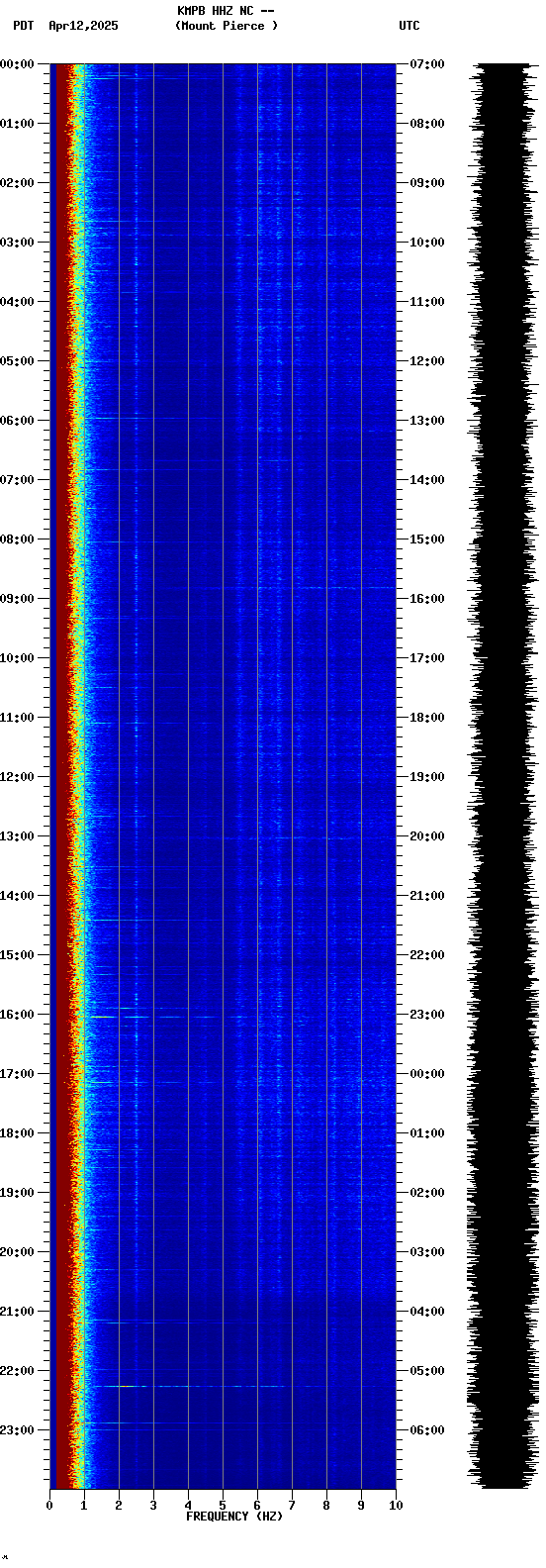Click the 09:00 PDT time label
The width and height of the screenshot is (546, 1568).
[17, 599]
